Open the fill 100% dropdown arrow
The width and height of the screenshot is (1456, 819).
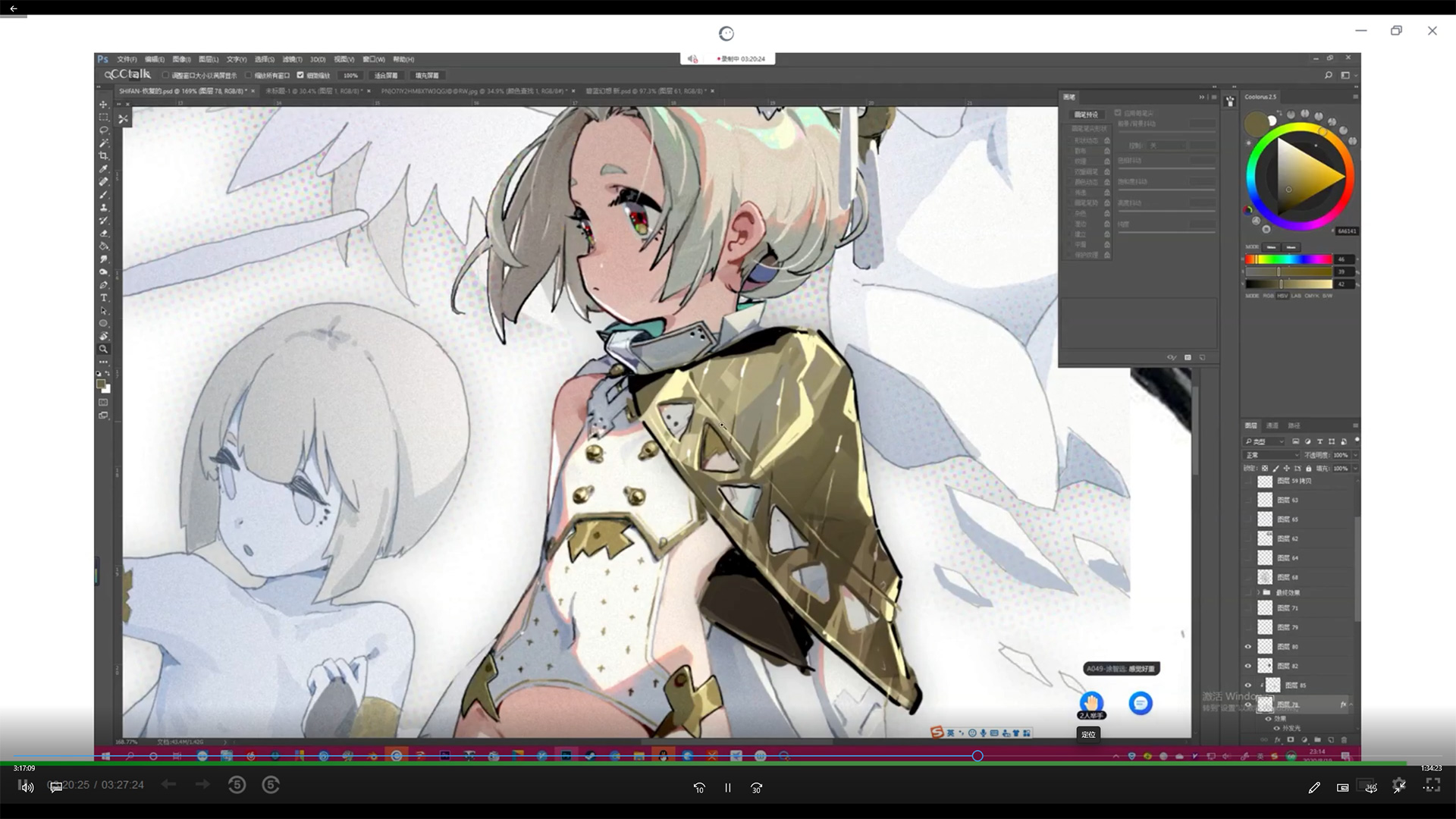tap(1355, 468)
